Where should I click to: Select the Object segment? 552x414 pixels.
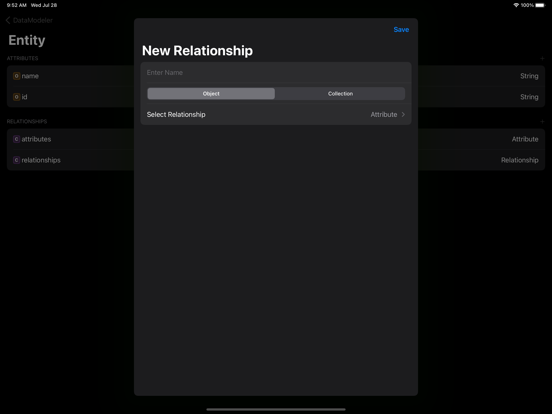coord(211,94)
